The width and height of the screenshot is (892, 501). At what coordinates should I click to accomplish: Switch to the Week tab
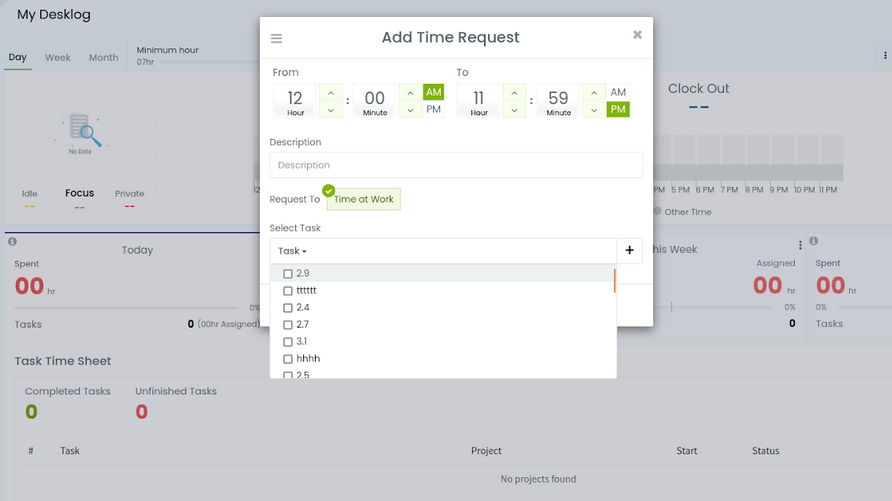(58, 57)
